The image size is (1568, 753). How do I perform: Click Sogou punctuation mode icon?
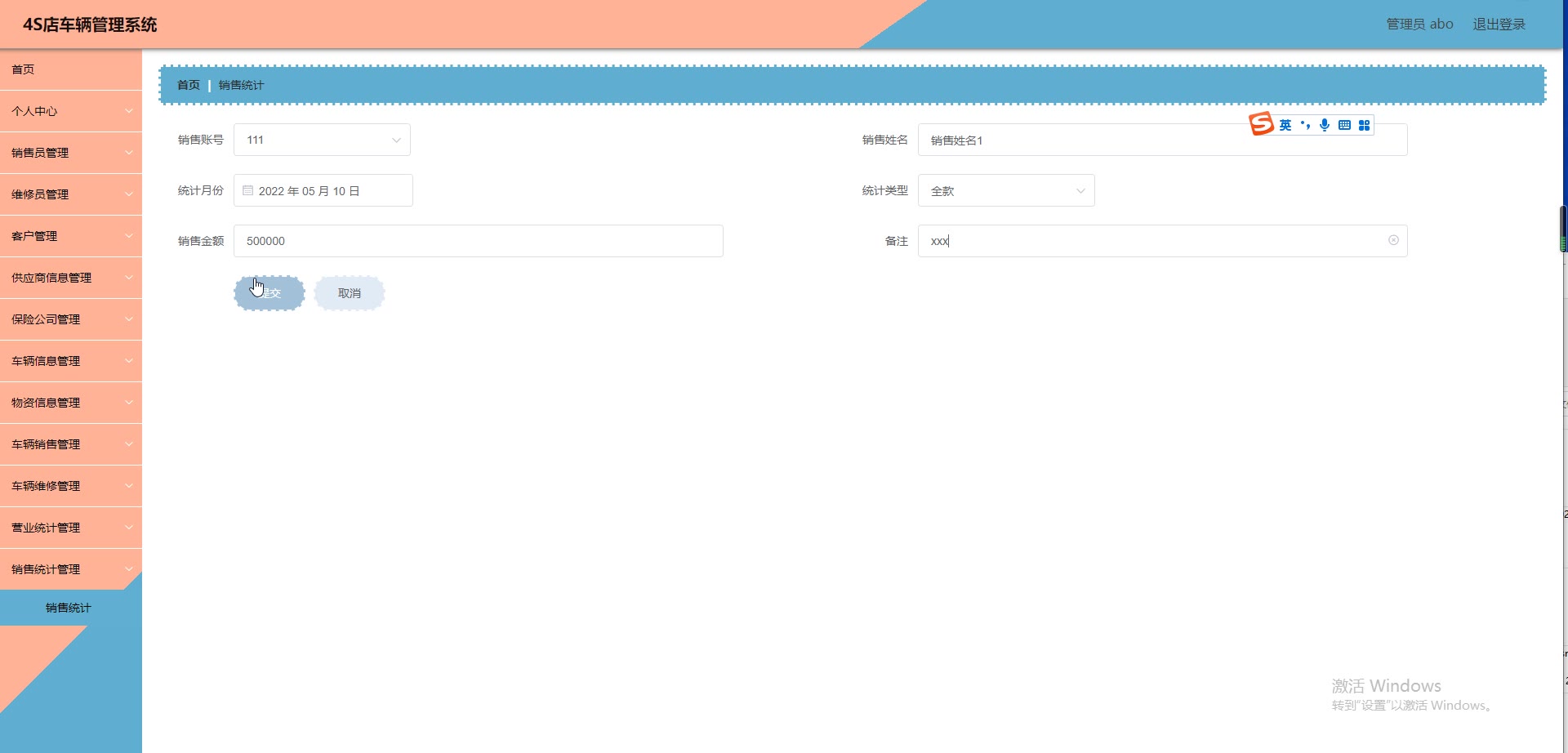pyautogui.click(x=1305, y=125)
